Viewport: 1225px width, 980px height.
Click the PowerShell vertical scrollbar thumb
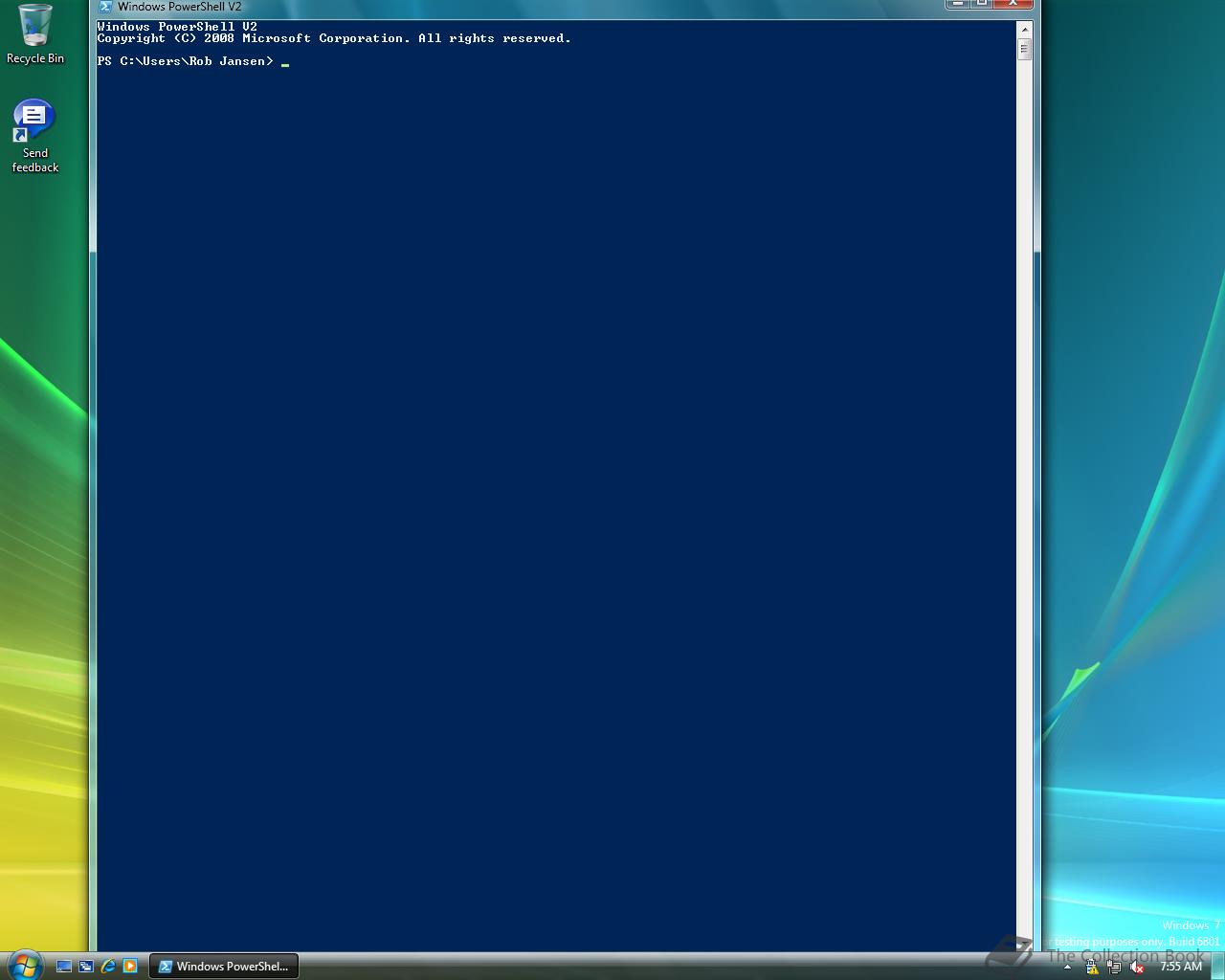1024,49
